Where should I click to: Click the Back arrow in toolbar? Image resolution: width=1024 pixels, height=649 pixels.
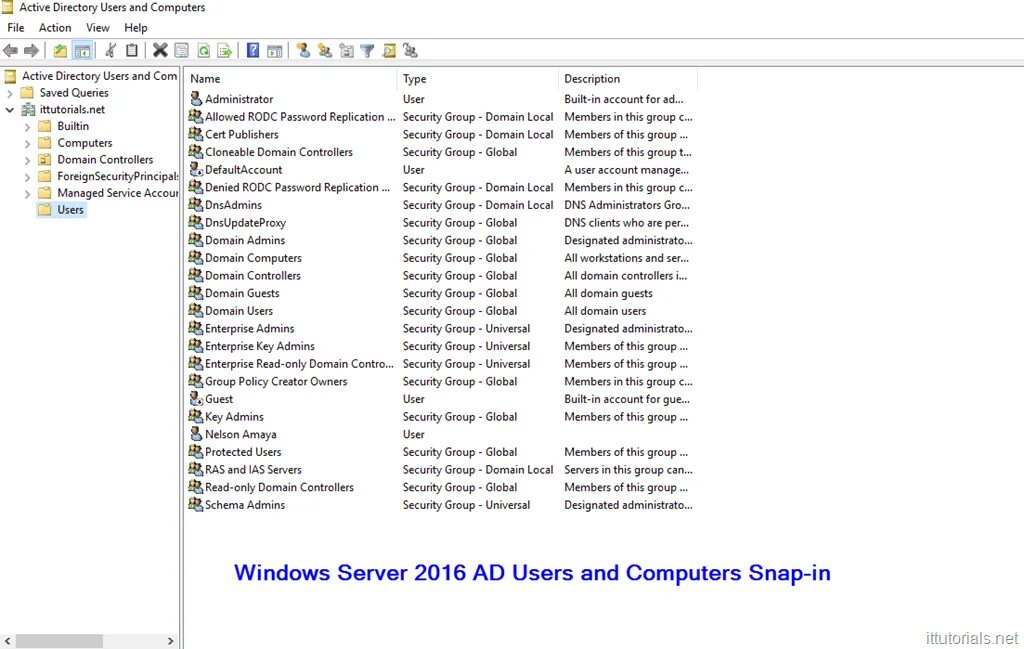coord(10,50)
